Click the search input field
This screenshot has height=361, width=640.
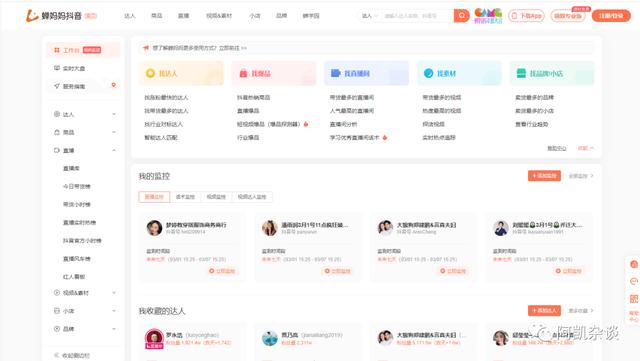(417, 16)
